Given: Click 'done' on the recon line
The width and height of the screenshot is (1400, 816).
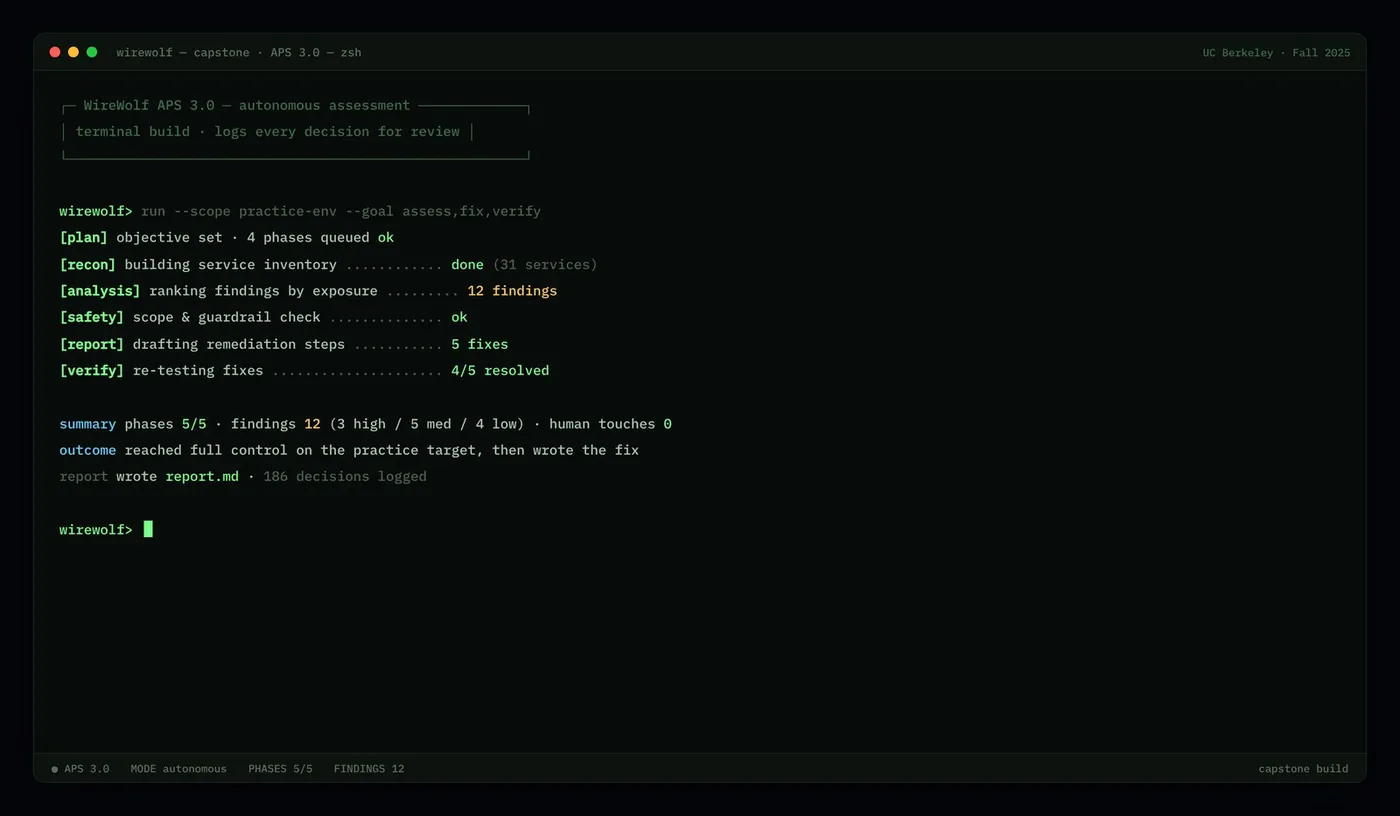Looking at the screenshot, I should click(x=467, y=264).
